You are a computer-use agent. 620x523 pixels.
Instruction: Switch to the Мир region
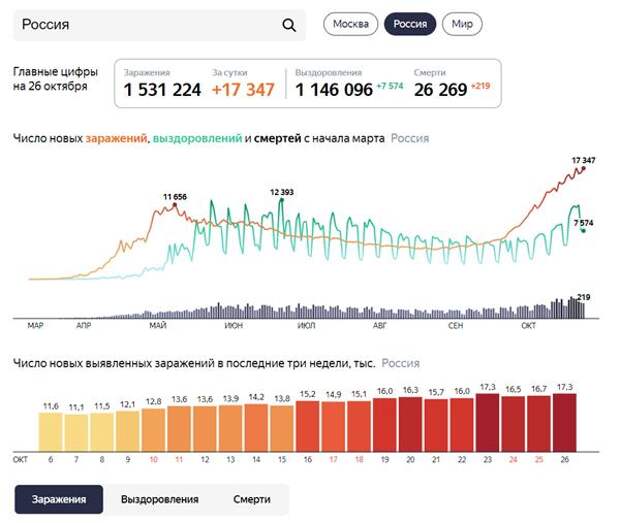tap(462, 24)
